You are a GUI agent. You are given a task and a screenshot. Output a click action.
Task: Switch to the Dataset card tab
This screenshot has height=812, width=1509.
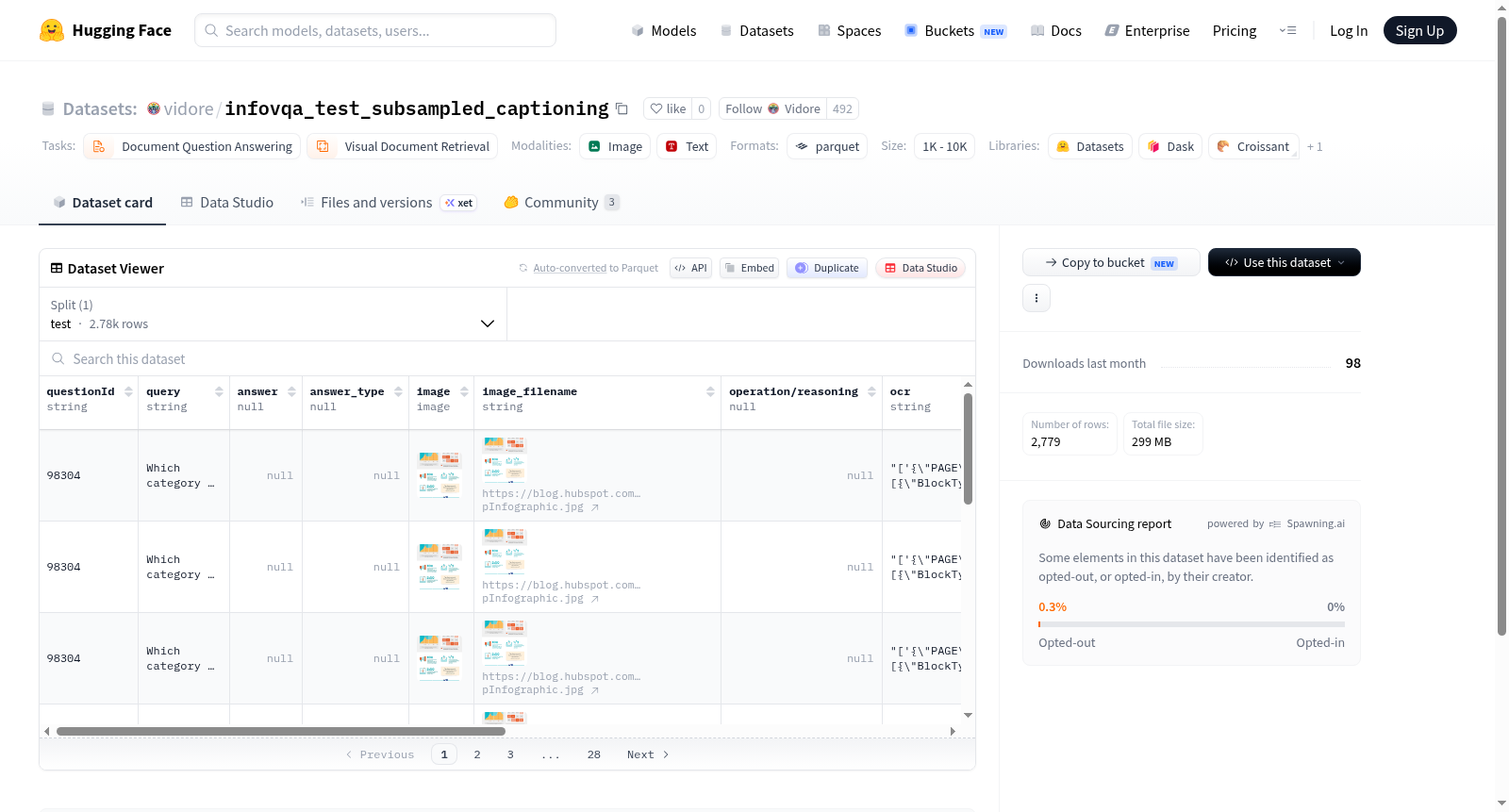point(102,203)
